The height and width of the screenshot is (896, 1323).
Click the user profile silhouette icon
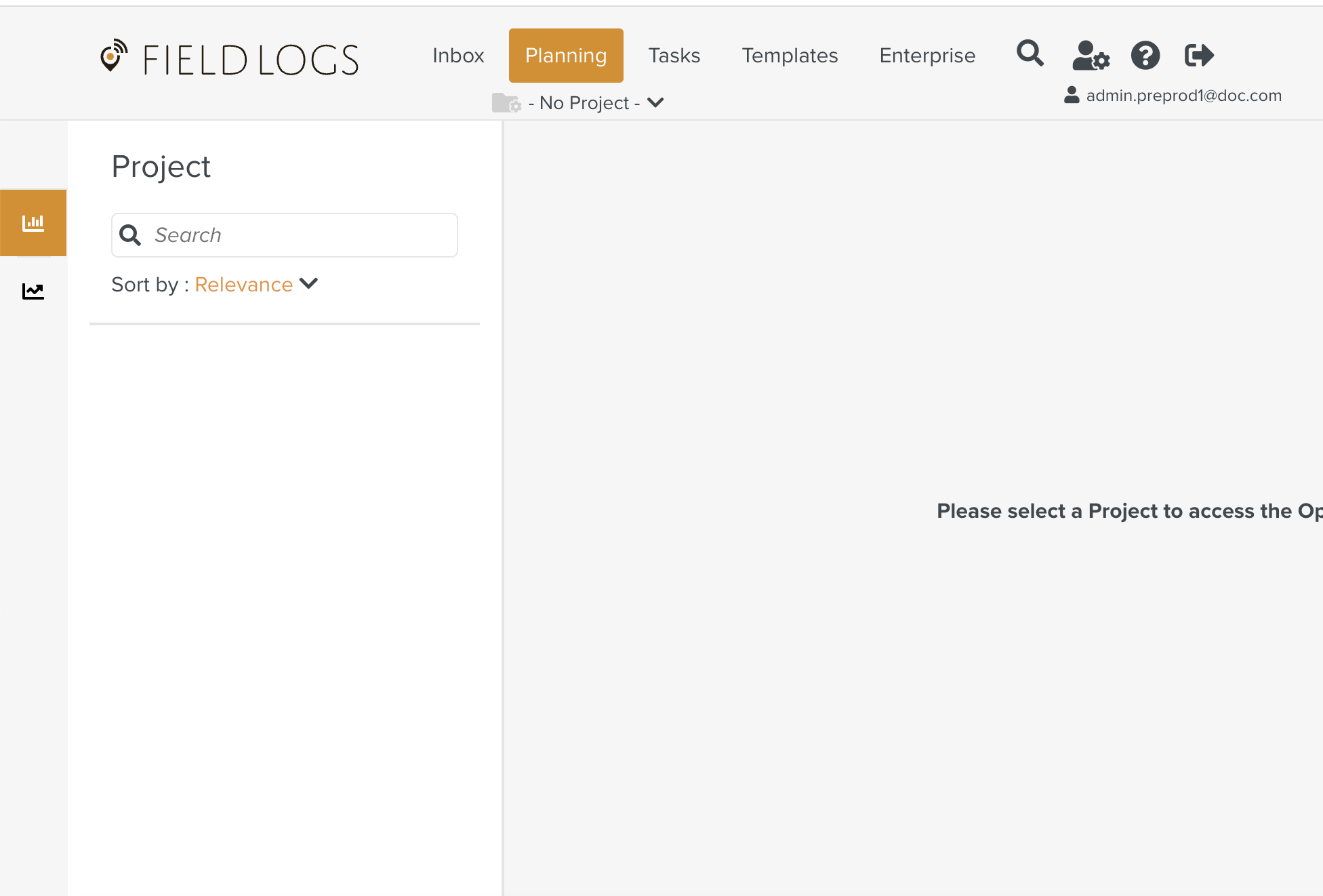(1071, 95)
